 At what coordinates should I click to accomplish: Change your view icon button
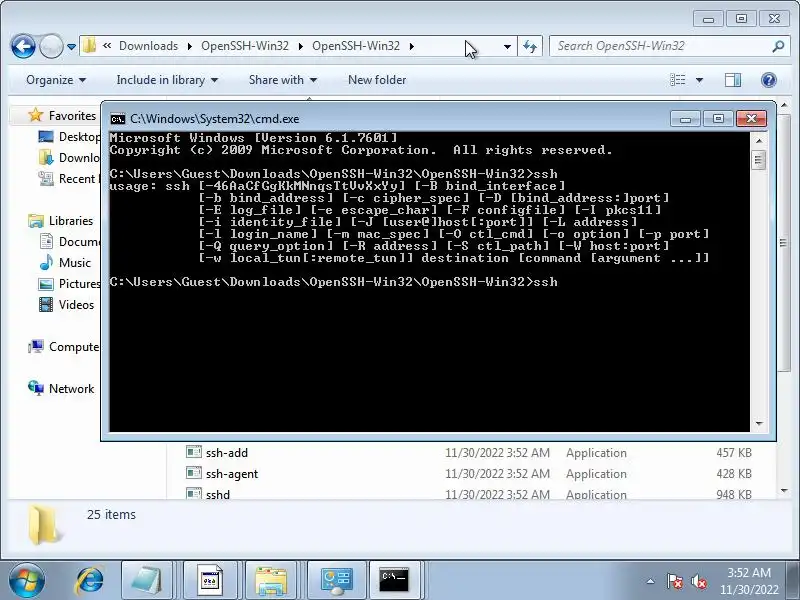click(x=678, y=80)
